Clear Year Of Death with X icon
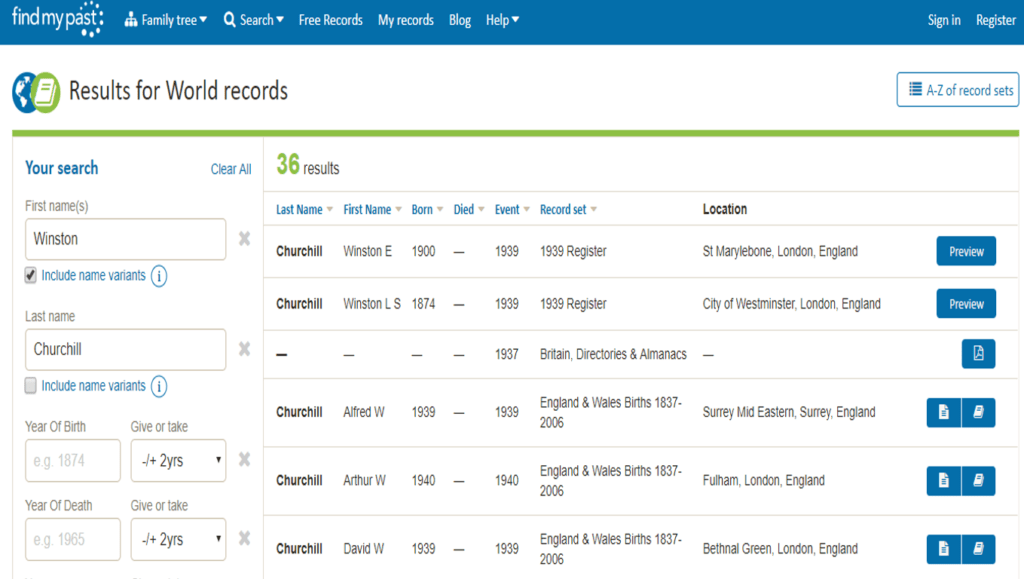Image resolution: width=1024 pixels, height=579 pixels. tap(244, 539)
